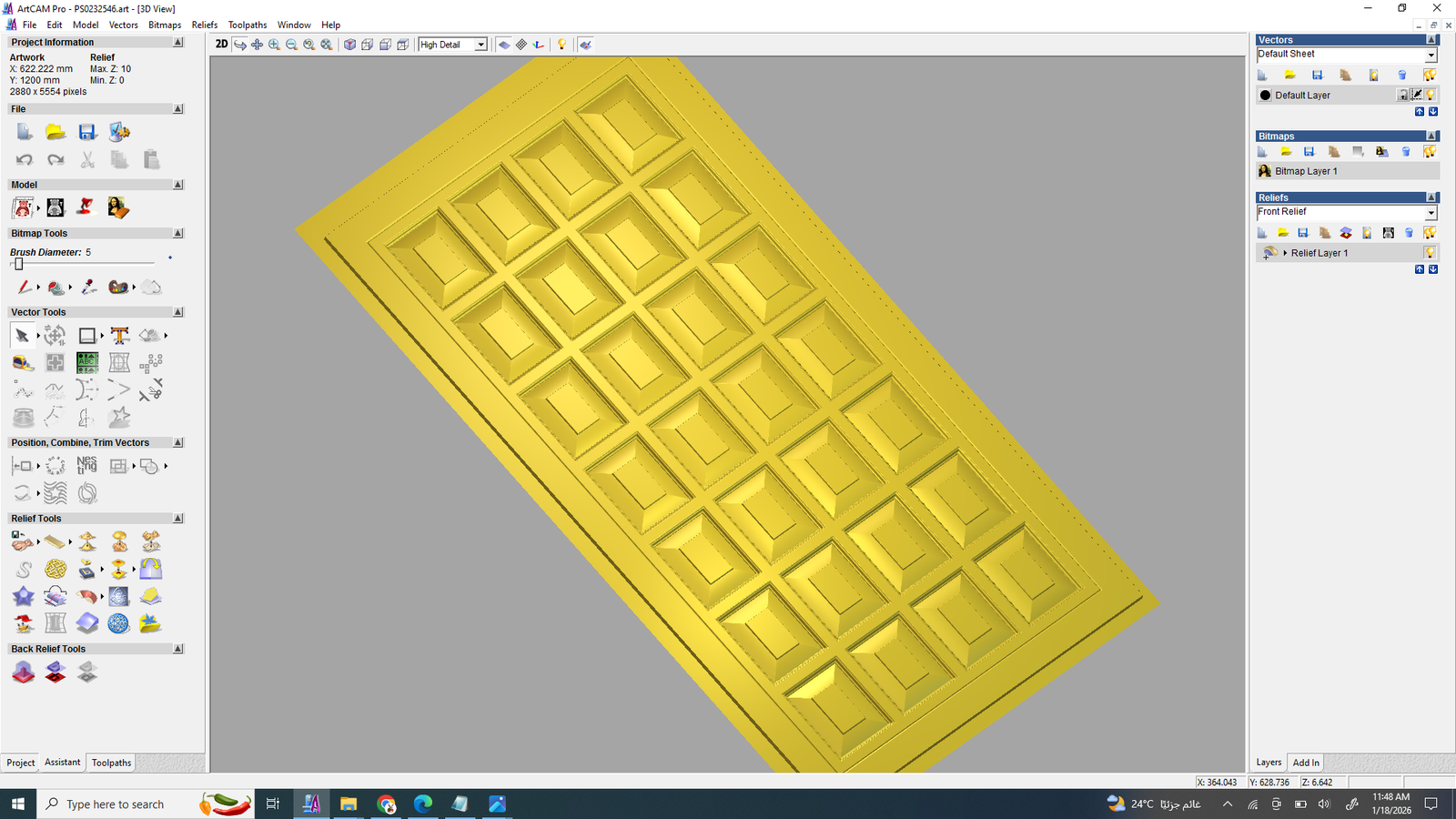Switch to 2D view with the 2D button
1456x819 pixels.
coord(221,45)
